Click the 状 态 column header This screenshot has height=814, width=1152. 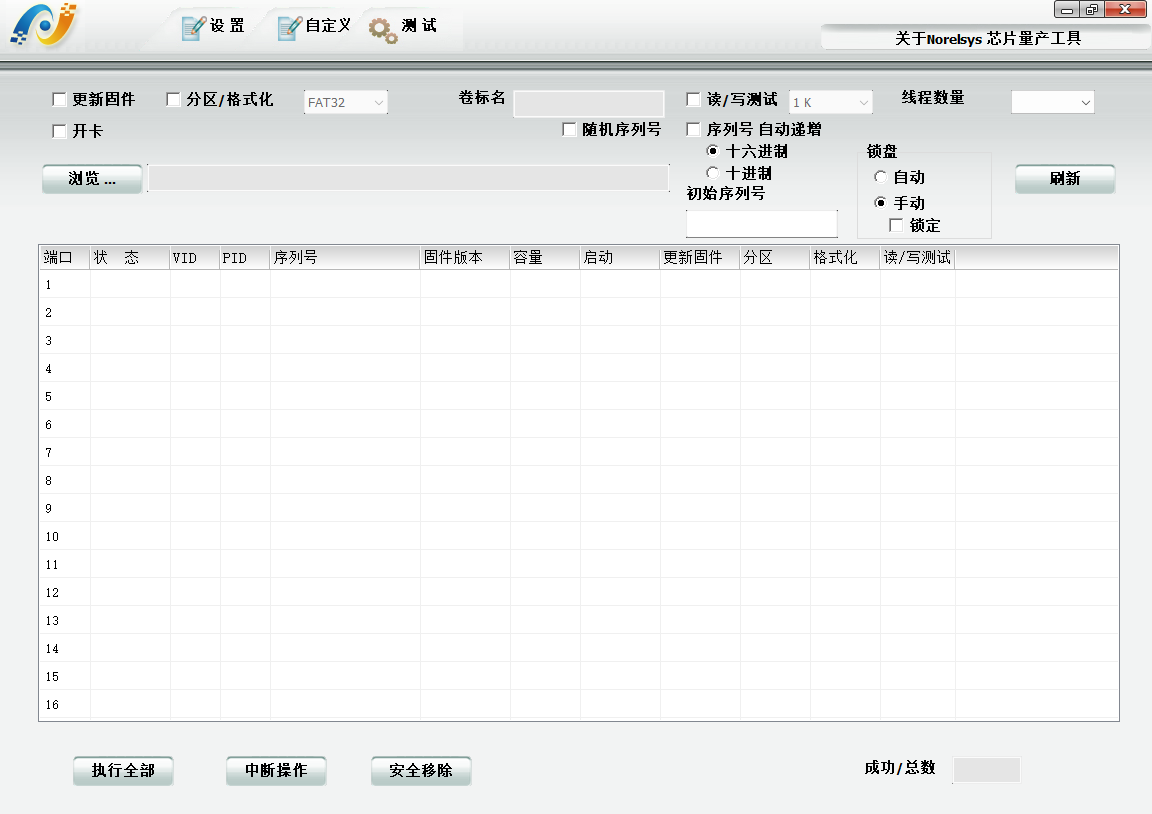130,257
